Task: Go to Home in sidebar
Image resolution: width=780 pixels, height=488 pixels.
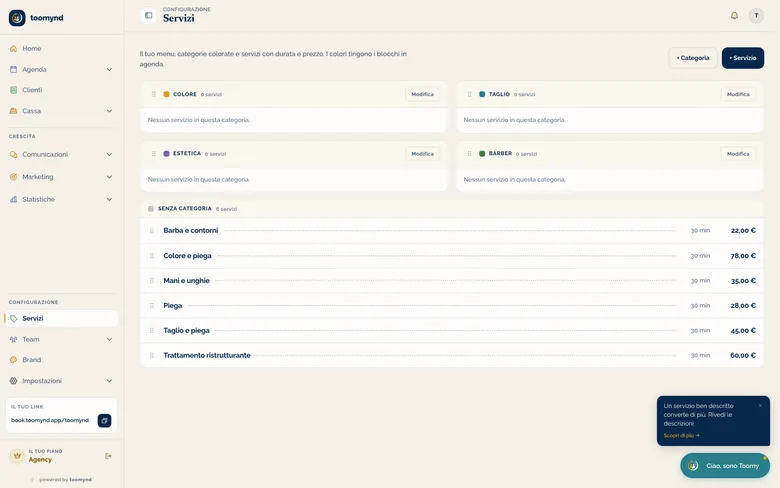Action: point(61,48)
